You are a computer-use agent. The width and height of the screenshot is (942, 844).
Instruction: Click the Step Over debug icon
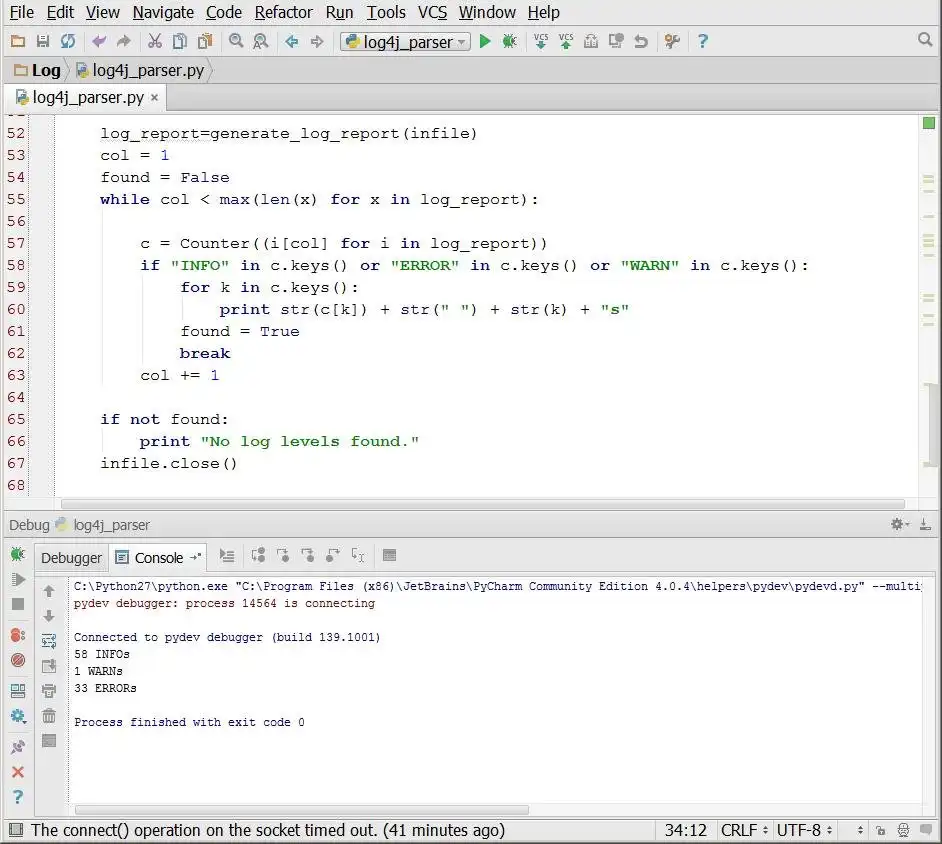(x=258, y=556)
